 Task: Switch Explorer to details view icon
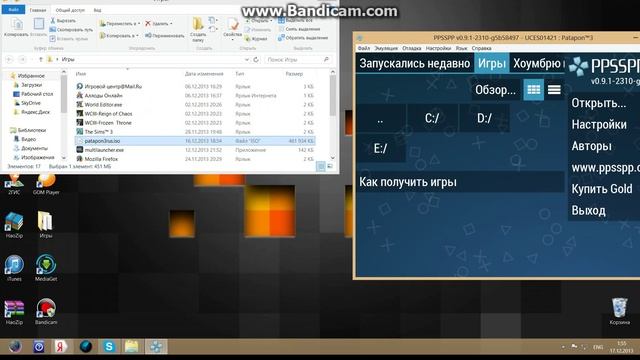click(x=321, y=166)
